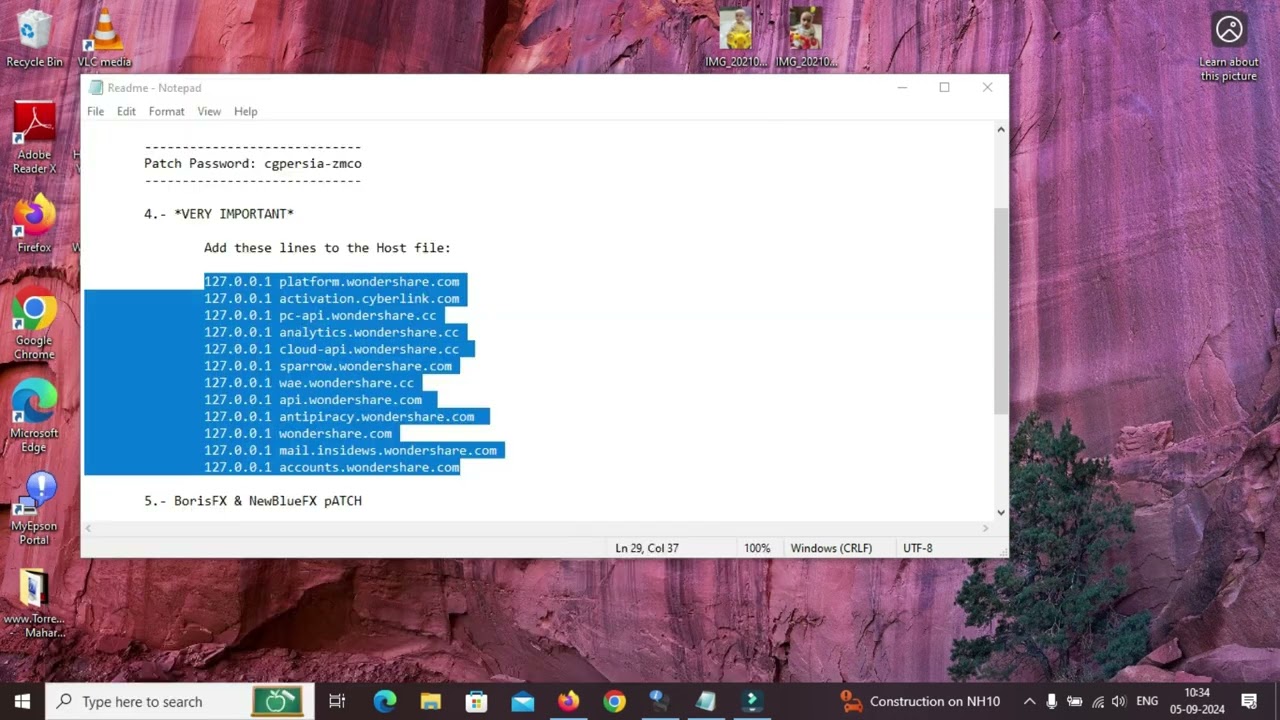The width and height of the screenshot is (1280, 720).
Task: Open Mail app from the taskbar
Action: click(x=523, y=701)
